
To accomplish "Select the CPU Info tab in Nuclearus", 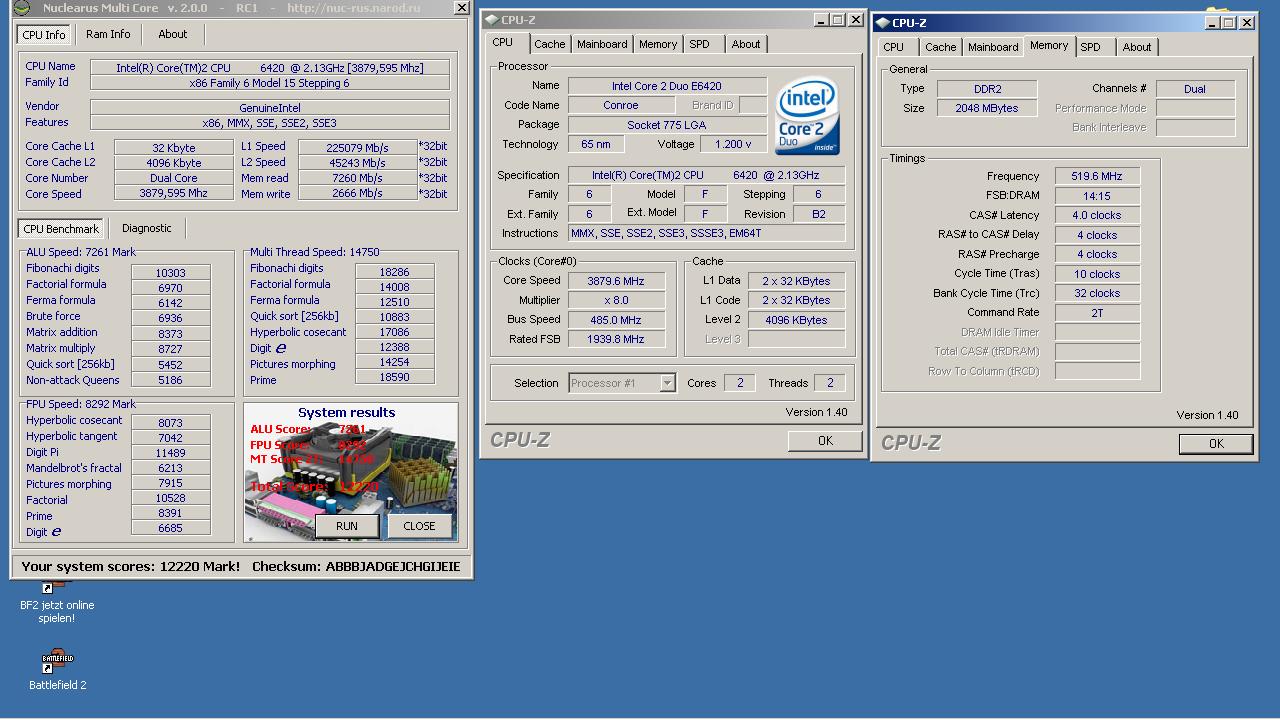I will click(x=44, y=34).
